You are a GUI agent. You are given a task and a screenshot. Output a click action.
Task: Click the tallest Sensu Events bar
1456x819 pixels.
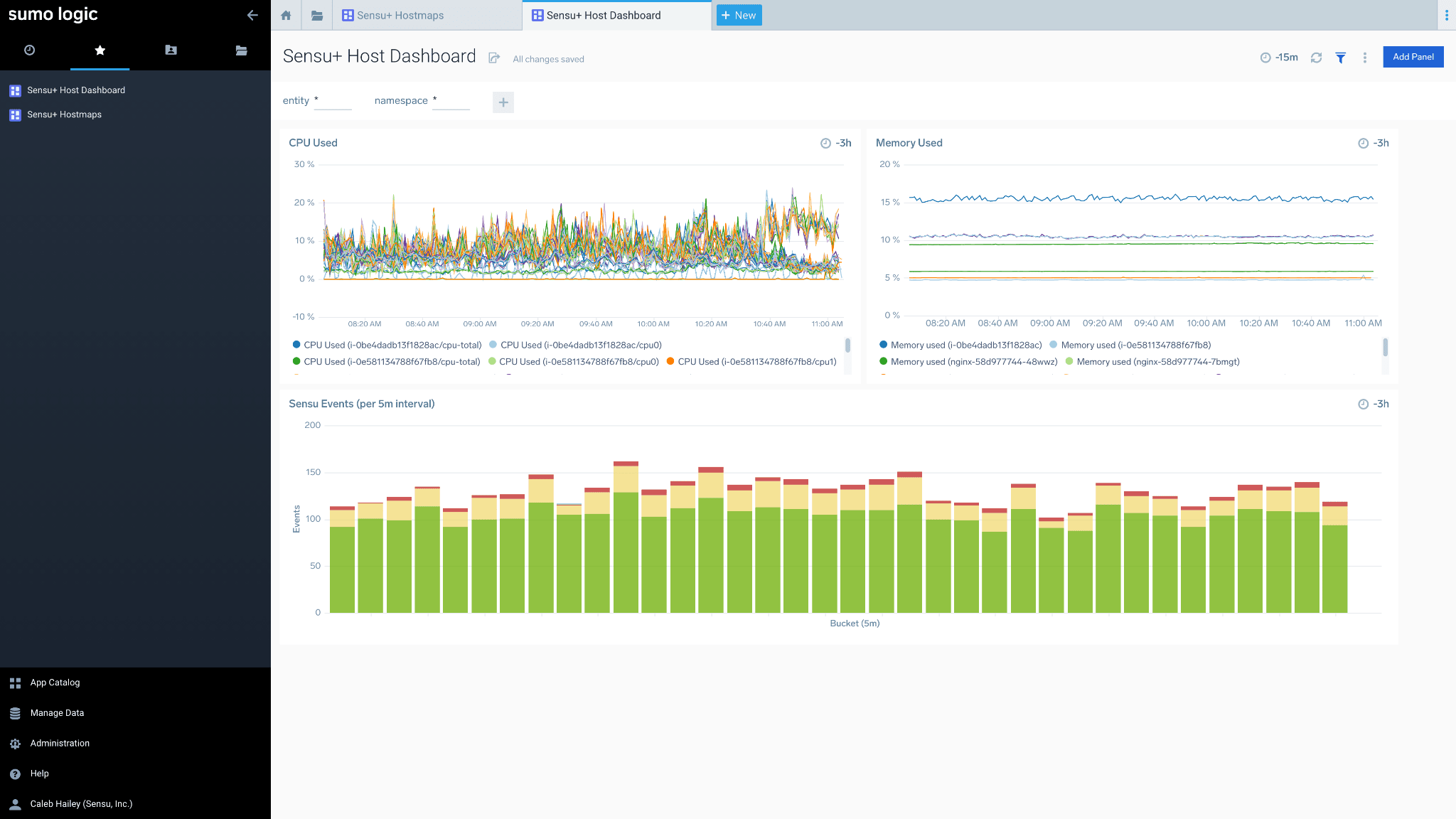[626, 537]
